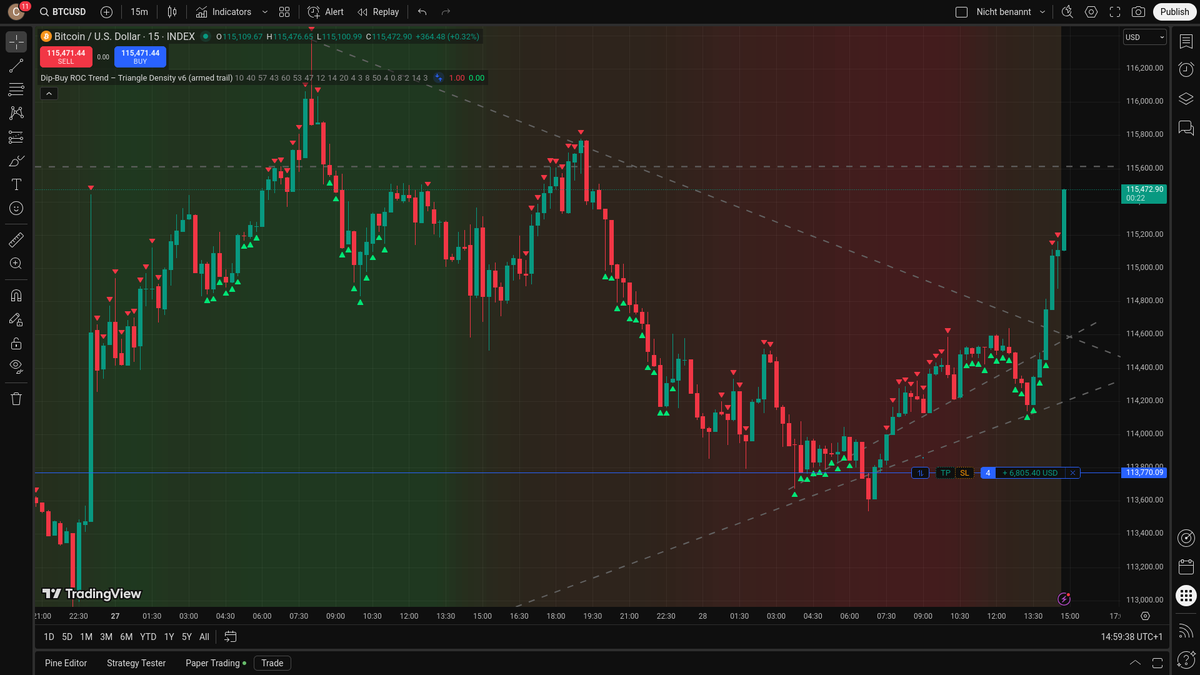
Task: Toggle stay in drawing mode
Action: coord(16,320)
